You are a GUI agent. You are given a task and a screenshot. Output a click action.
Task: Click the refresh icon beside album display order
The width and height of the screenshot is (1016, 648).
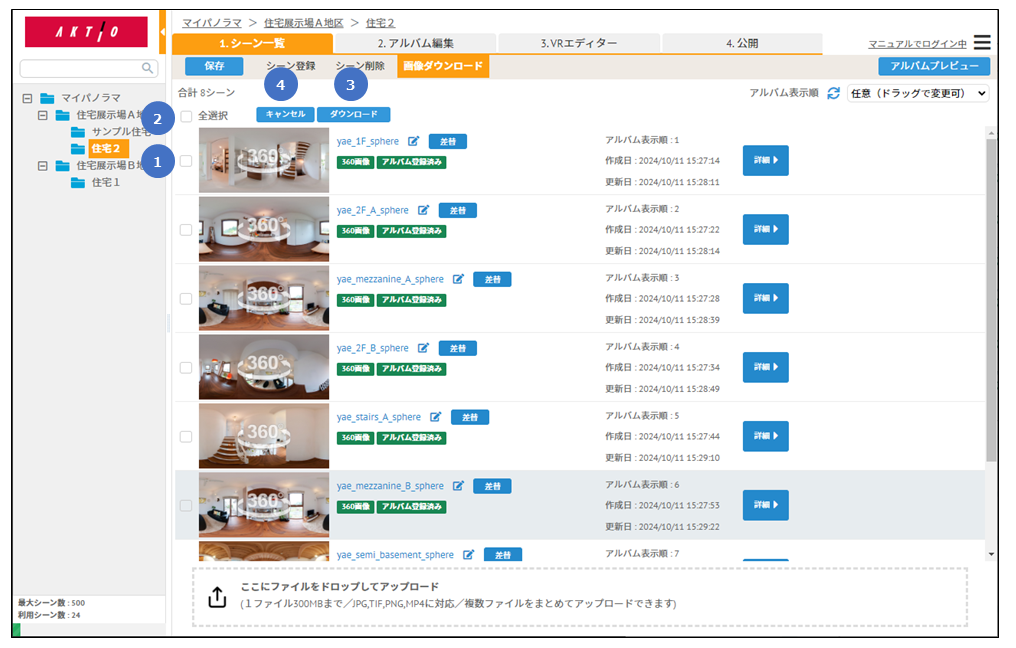(x=833, y=93)
